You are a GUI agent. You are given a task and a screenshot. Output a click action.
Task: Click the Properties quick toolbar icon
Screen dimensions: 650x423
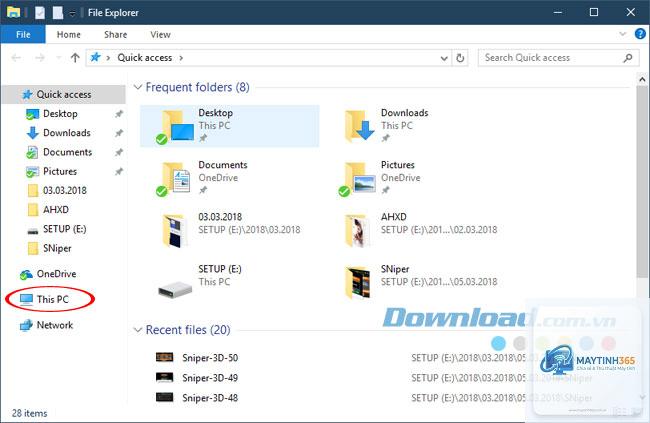[40, 13]
